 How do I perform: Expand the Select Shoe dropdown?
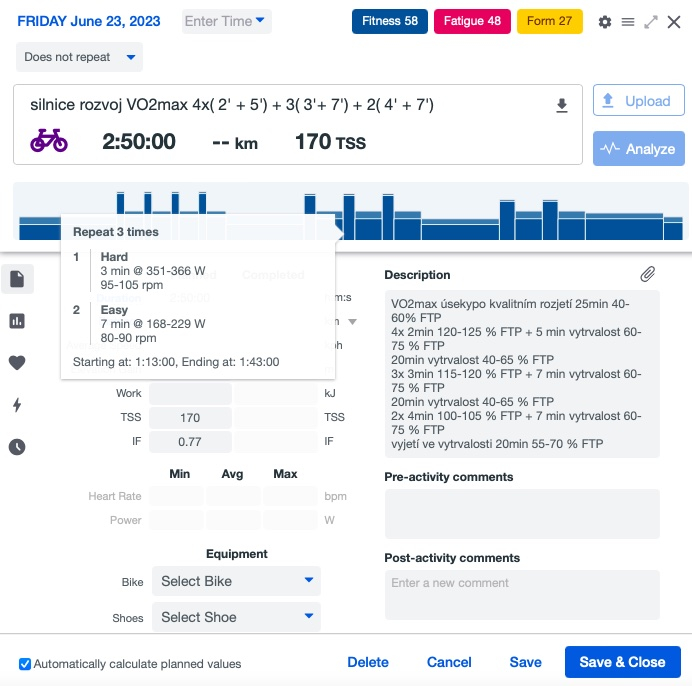pos(236,617)
